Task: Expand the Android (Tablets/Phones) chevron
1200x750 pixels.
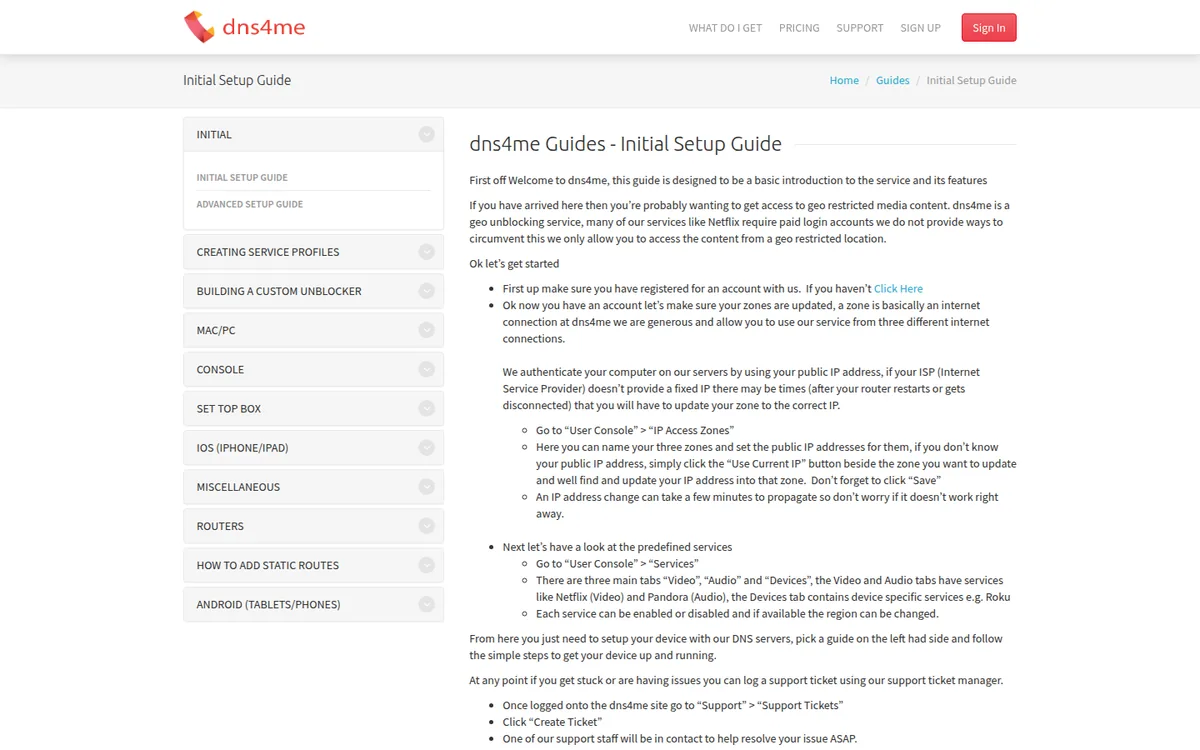Action: pyautogui.click(x=427, y=604)
